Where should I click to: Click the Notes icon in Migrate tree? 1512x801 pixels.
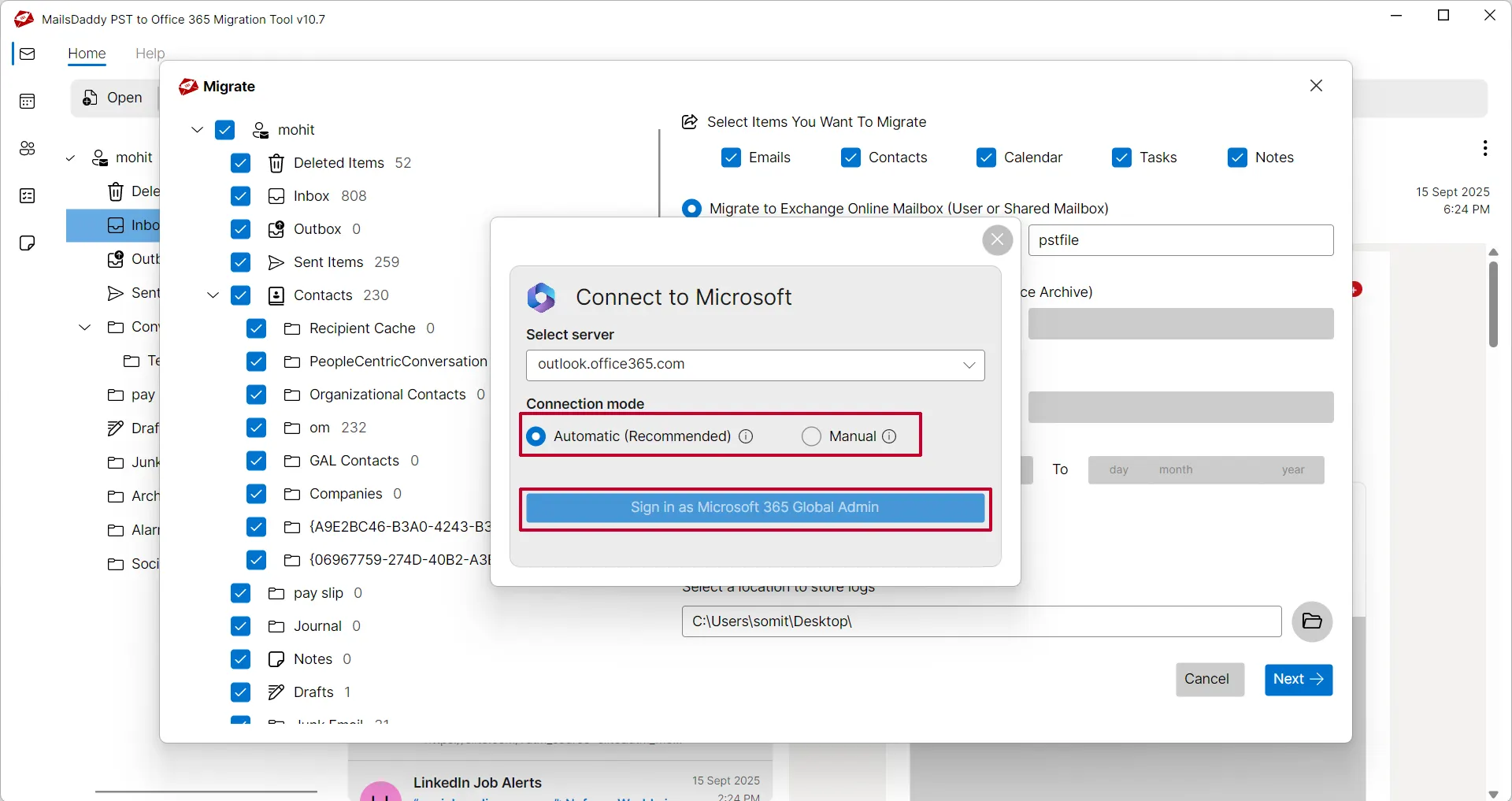coord(276,659)
